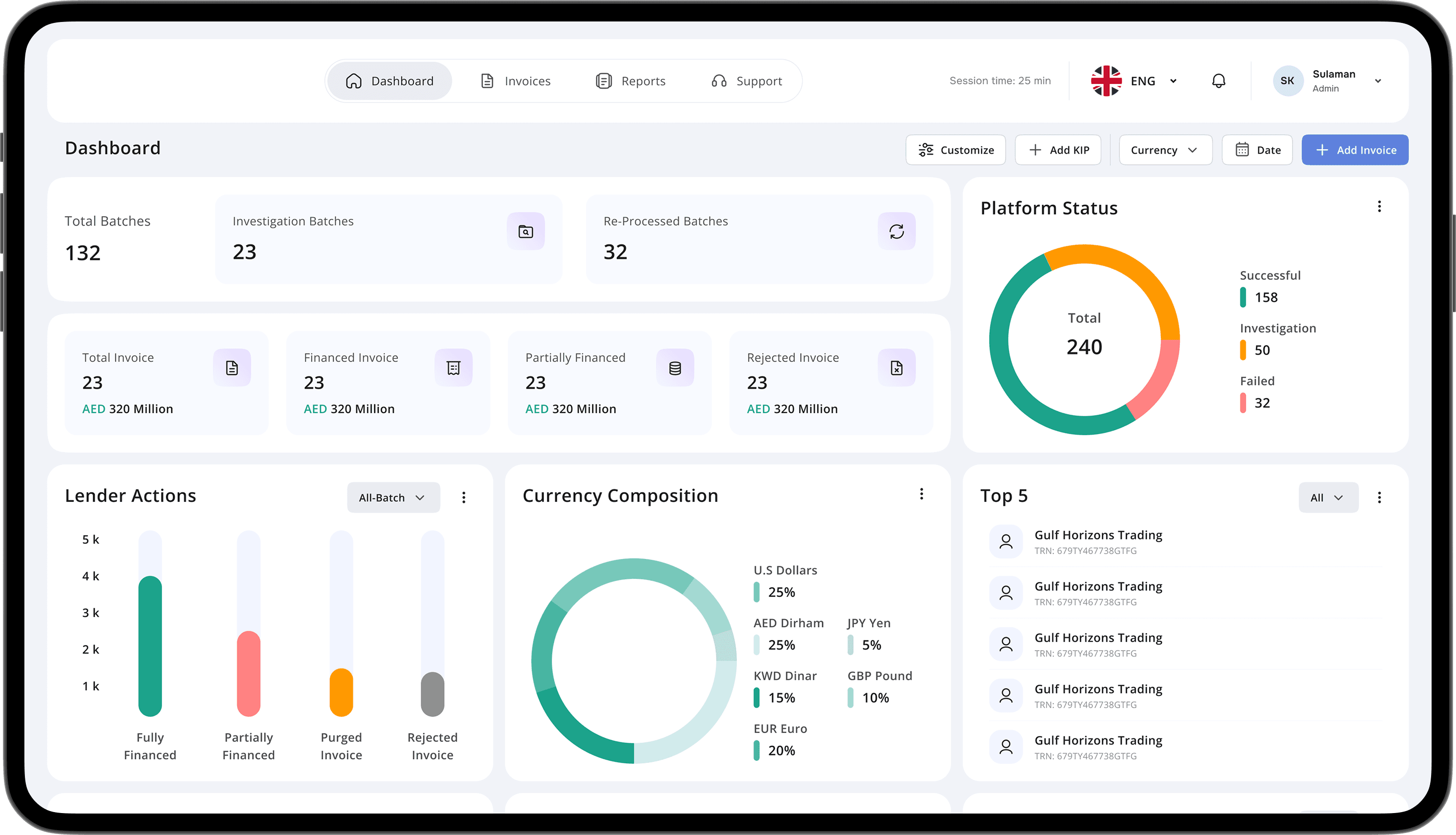The height and width of the screenshot is (835, 1456).
Task: Click the Investigation Batches folder search icon
Action: click(x=526, y=231)
